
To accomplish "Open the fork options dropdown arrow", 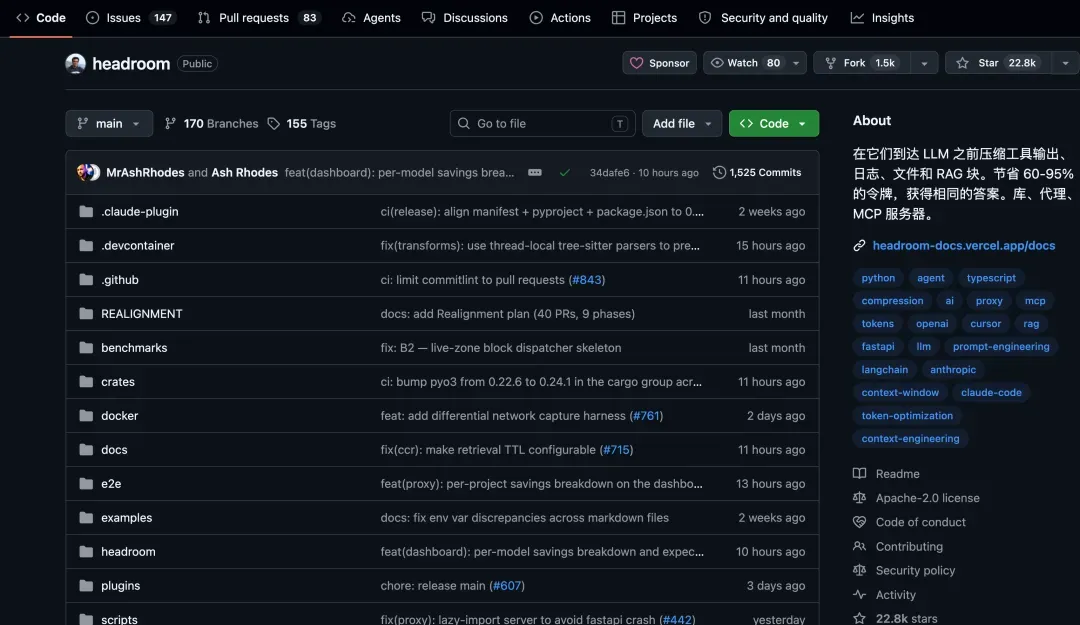I will 924,63.
